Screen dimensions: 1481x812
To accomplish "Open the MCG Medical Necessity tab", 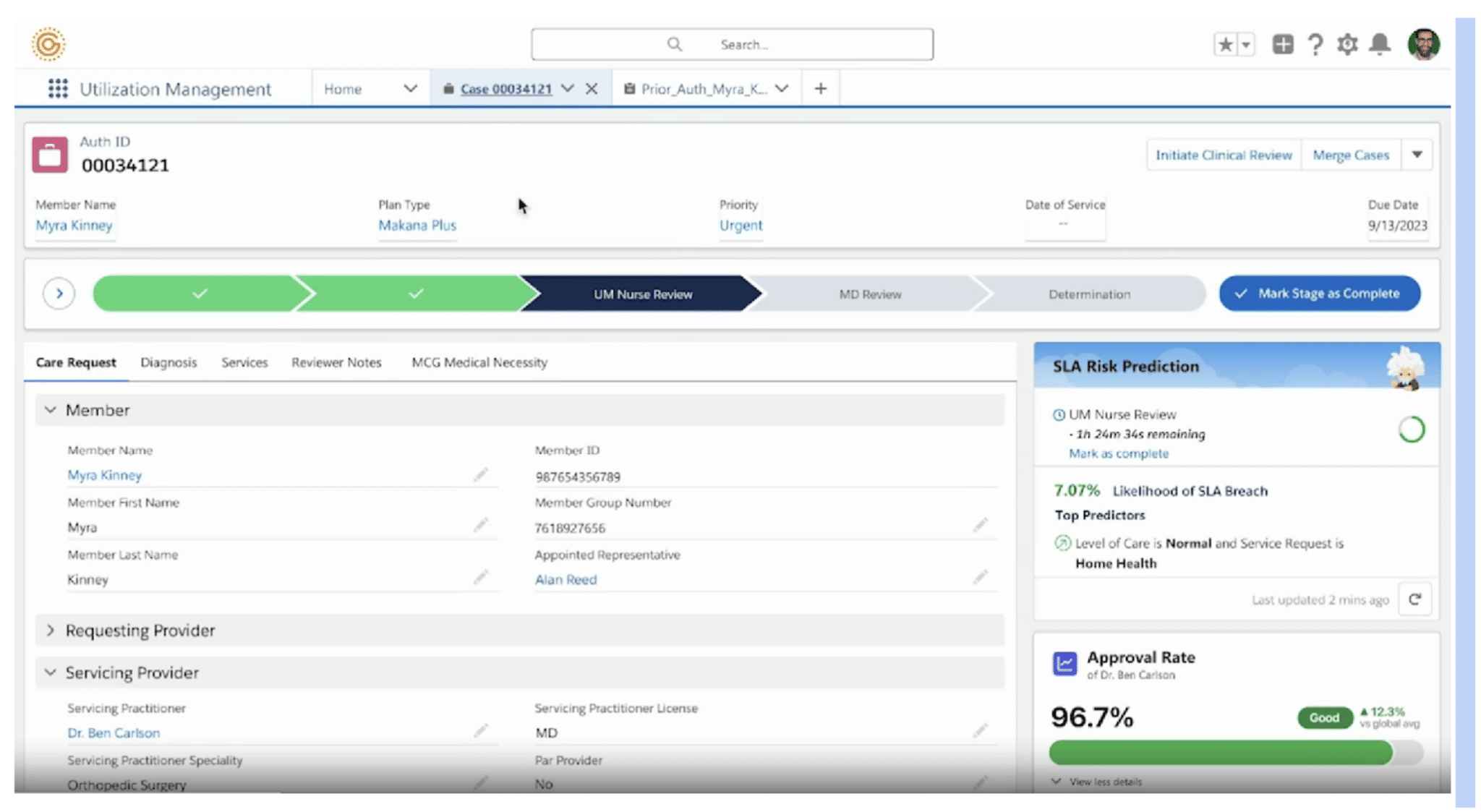I will [479, 362].
